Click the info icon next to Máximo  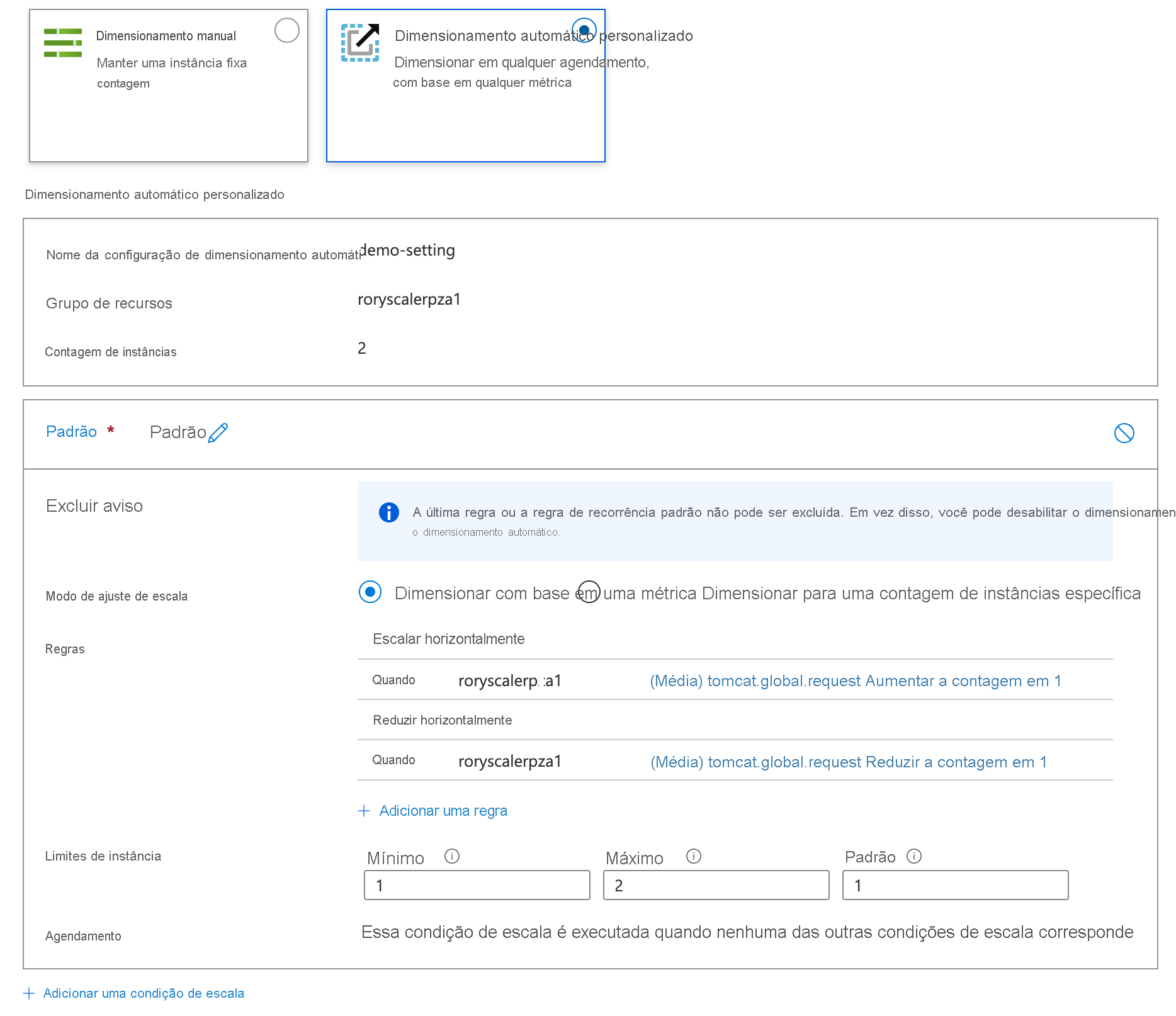[694, 856]
